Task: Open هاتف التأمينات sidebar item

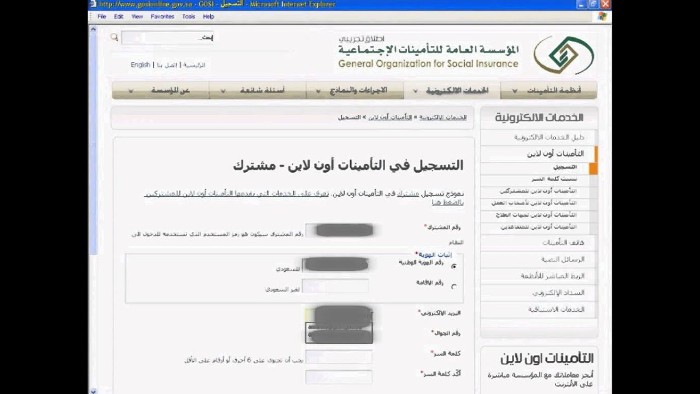Action: (563, 243)
